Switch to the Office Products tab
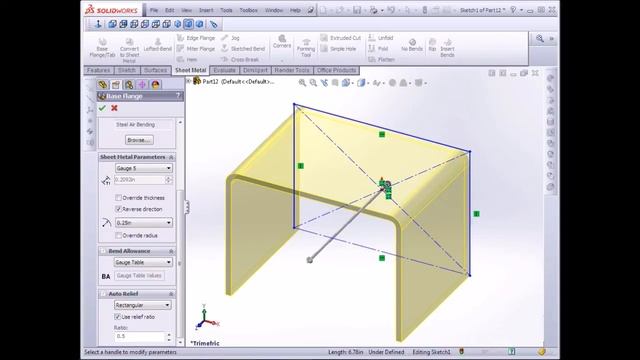The height and width of the screenshot is (360, 640). click(336, 70)
